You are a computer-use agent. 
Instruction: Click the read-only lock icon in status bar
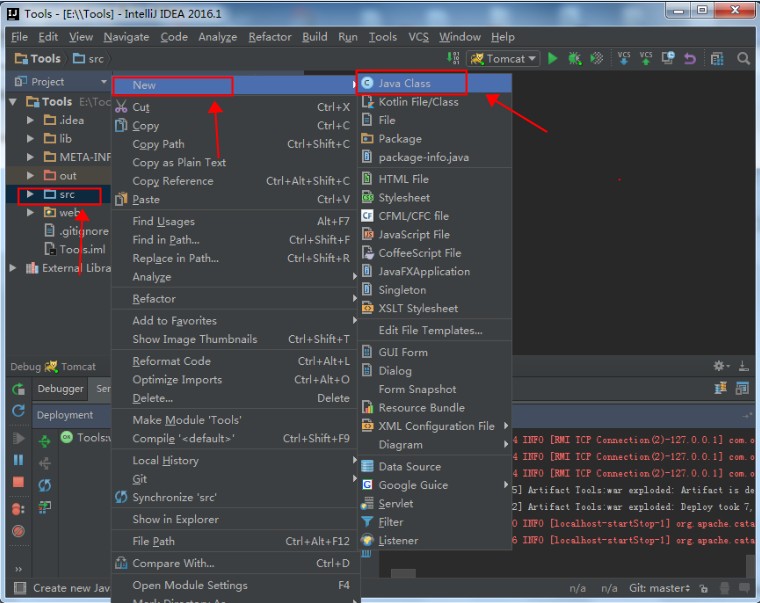(703, 588)
